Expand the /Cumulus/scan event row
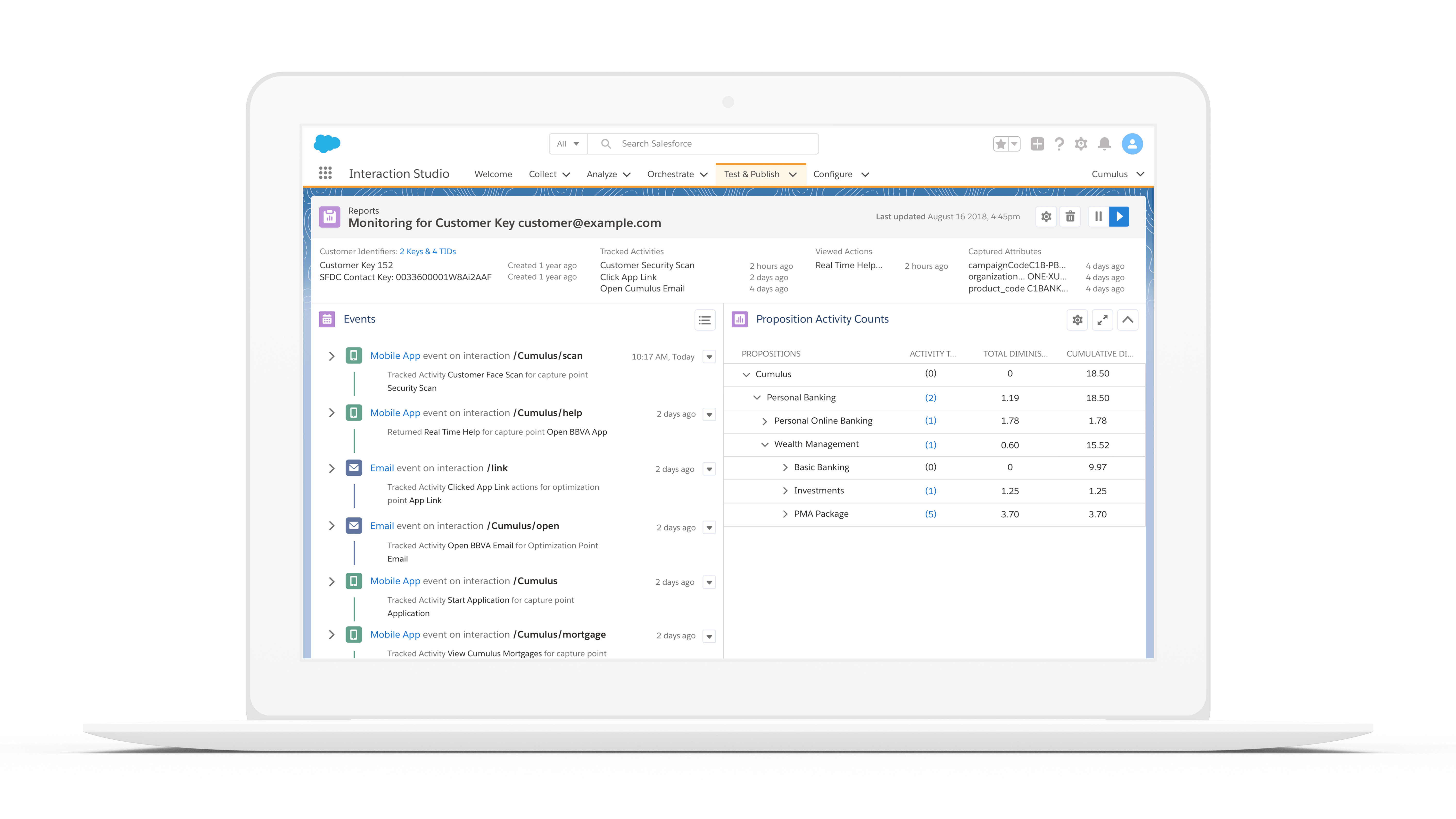Screen dimensions: 1456x819 [x=332, y=356]
